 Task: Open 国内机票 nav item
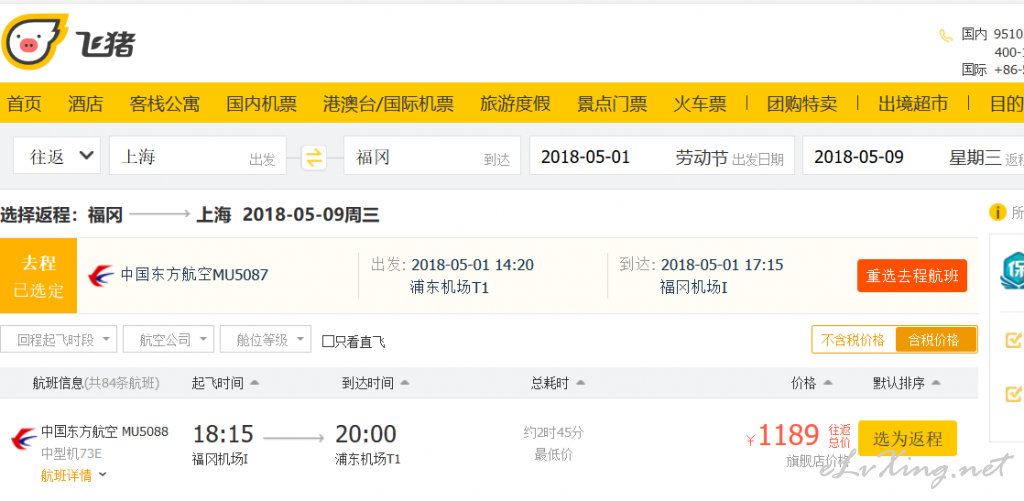click(x=261, y=104)
